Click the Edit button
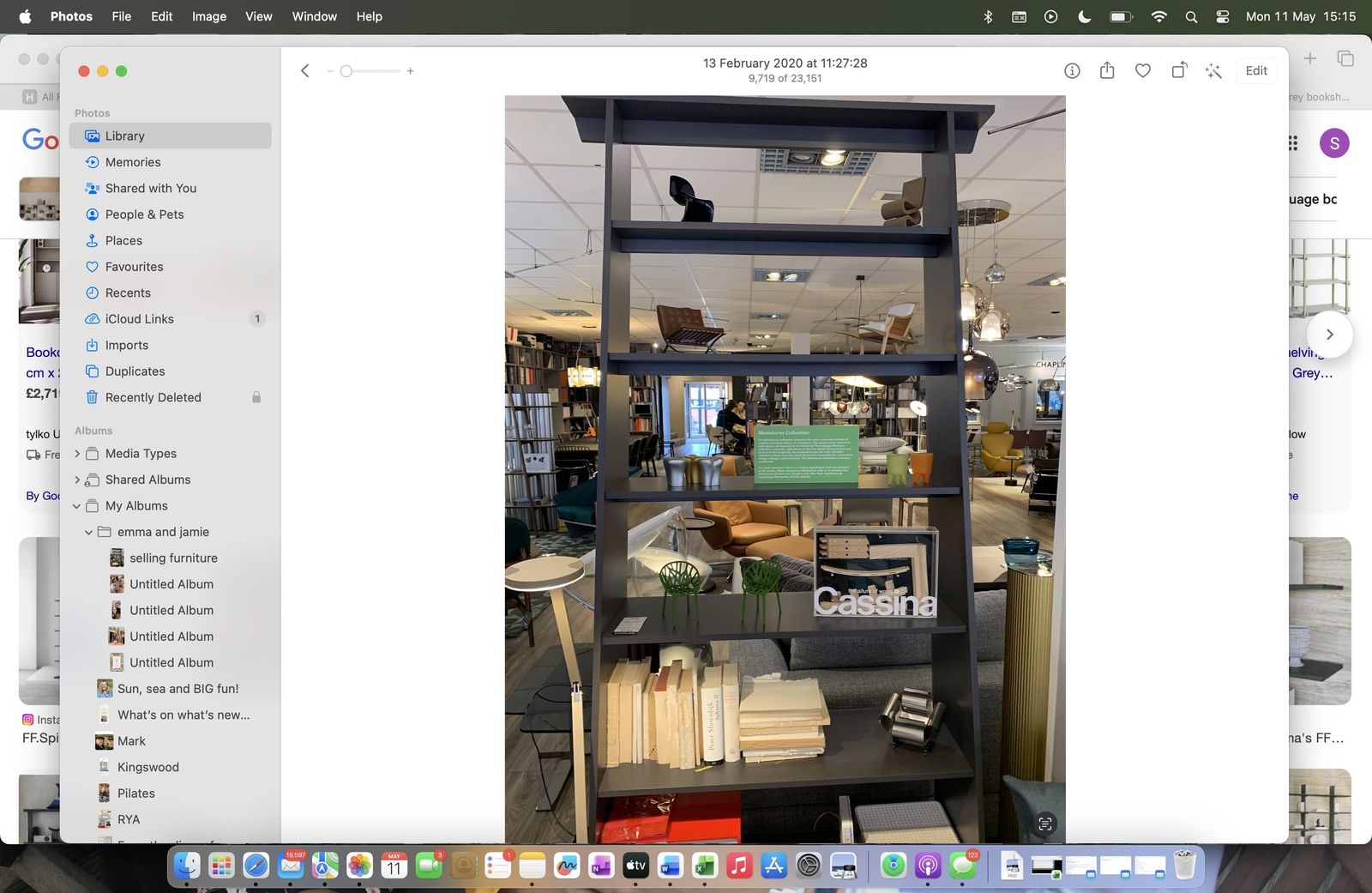This screenshot has height=893, width=1372. coord(1256,71)
